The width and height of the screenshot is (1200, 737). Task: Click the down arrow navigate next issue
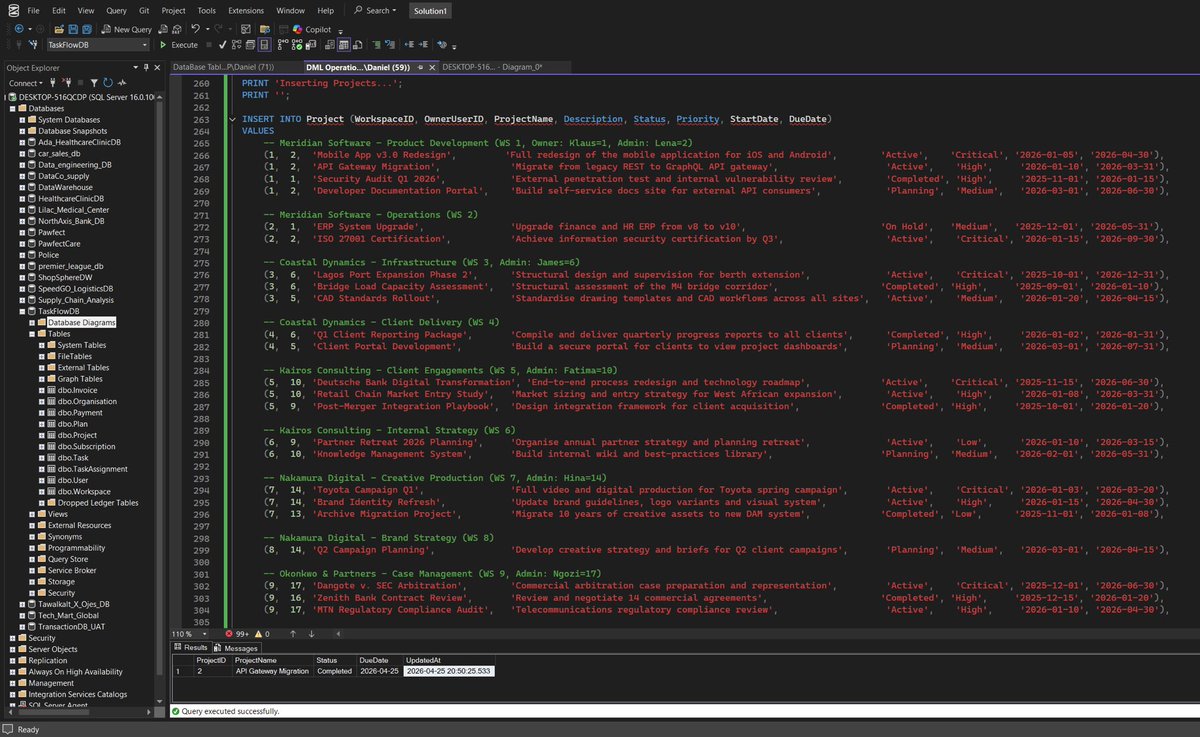click(x=312, y=633)
